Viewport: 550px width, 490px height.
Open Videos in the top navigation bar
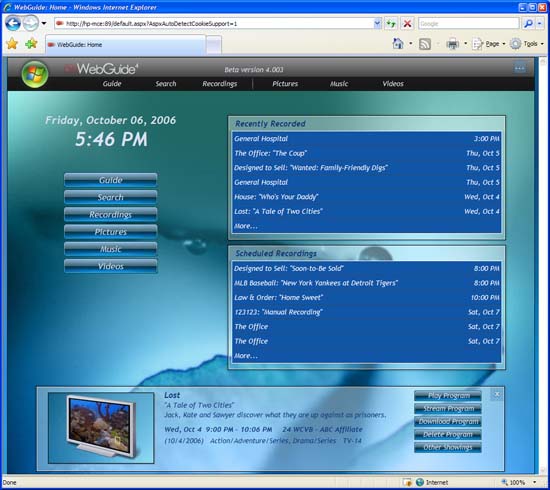click(393, 84)
